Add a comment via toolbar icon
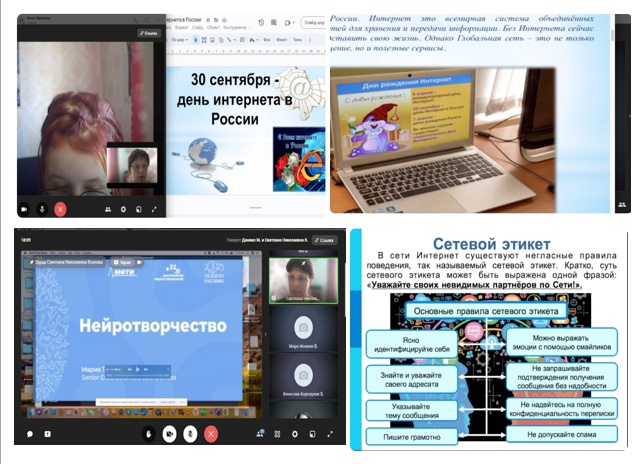The width and height of the screenshot is (635, 464). (x=242, y=40)
